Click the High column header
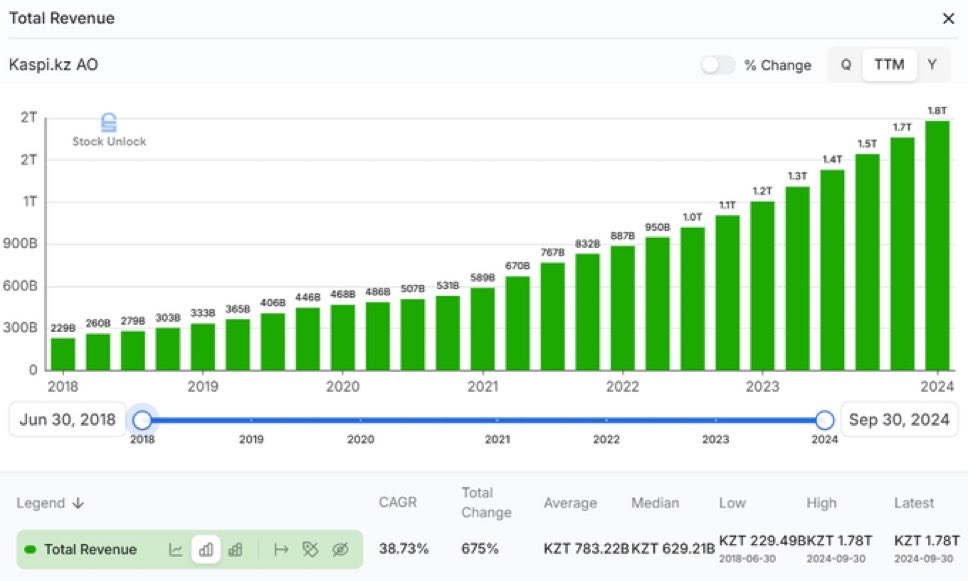Image resolution: width=968 pixels, height=581 pixels. 821,503
